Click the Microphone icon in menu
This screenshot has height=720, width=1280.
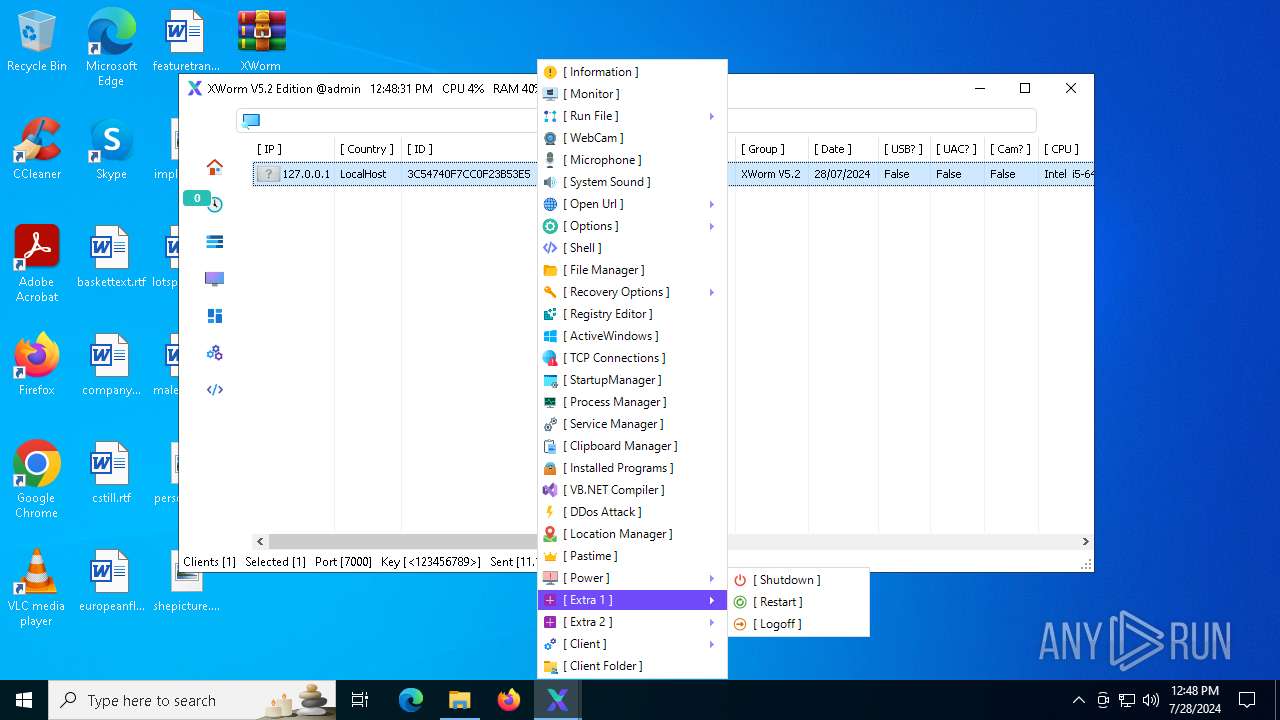click(x=550, y=160)
